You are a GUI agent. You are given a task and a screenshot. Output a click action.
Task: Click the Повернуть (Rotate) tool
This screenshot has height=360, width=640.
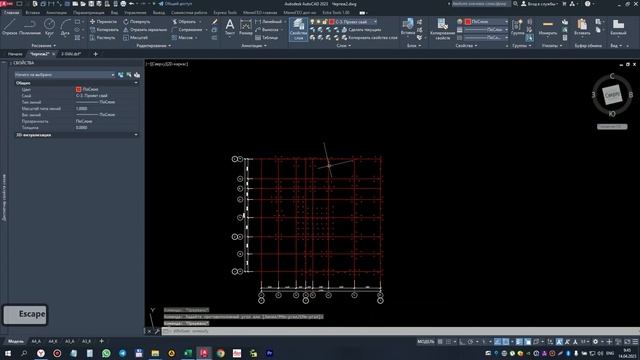pyautogui.click(x=137, y=22)
